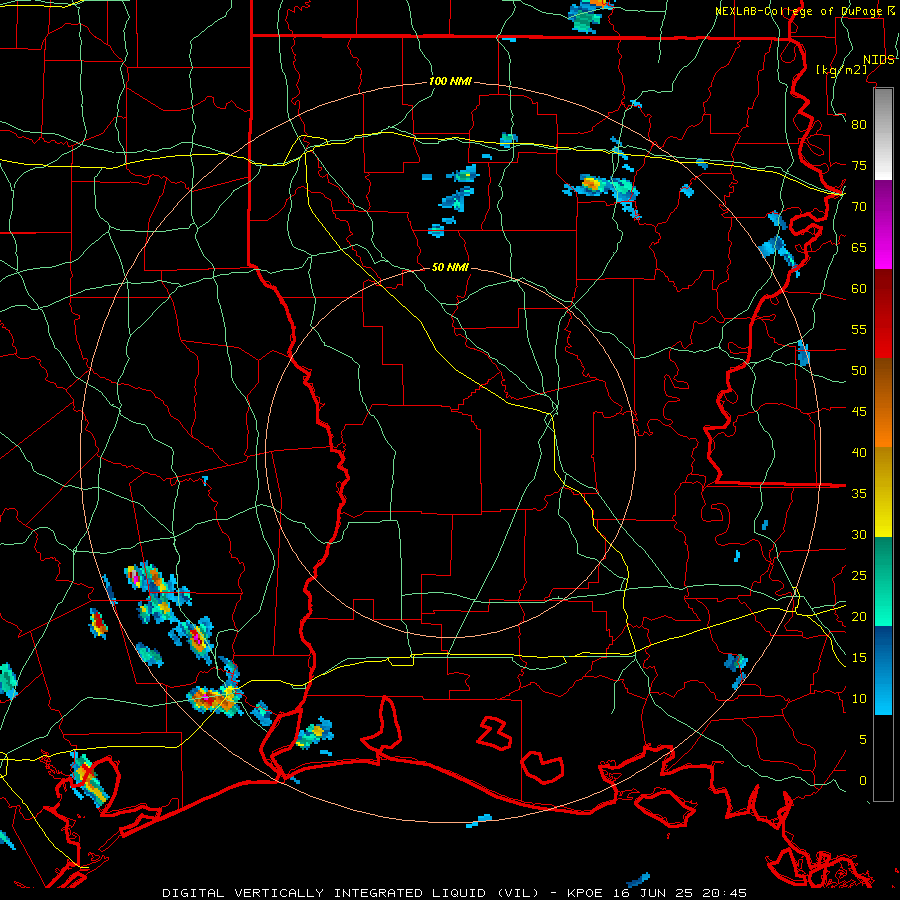Click the scale value "45"
The image size is (900, 900).
859,412
